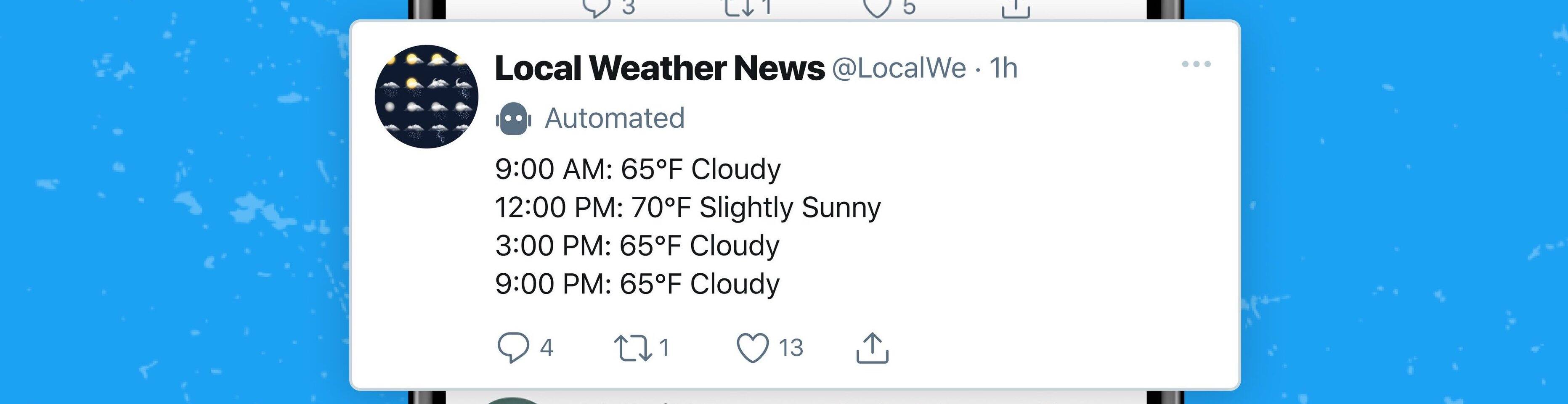Open the Local Weather News display name
Viewport: 1568px width, 404px height.
point(659,68)
